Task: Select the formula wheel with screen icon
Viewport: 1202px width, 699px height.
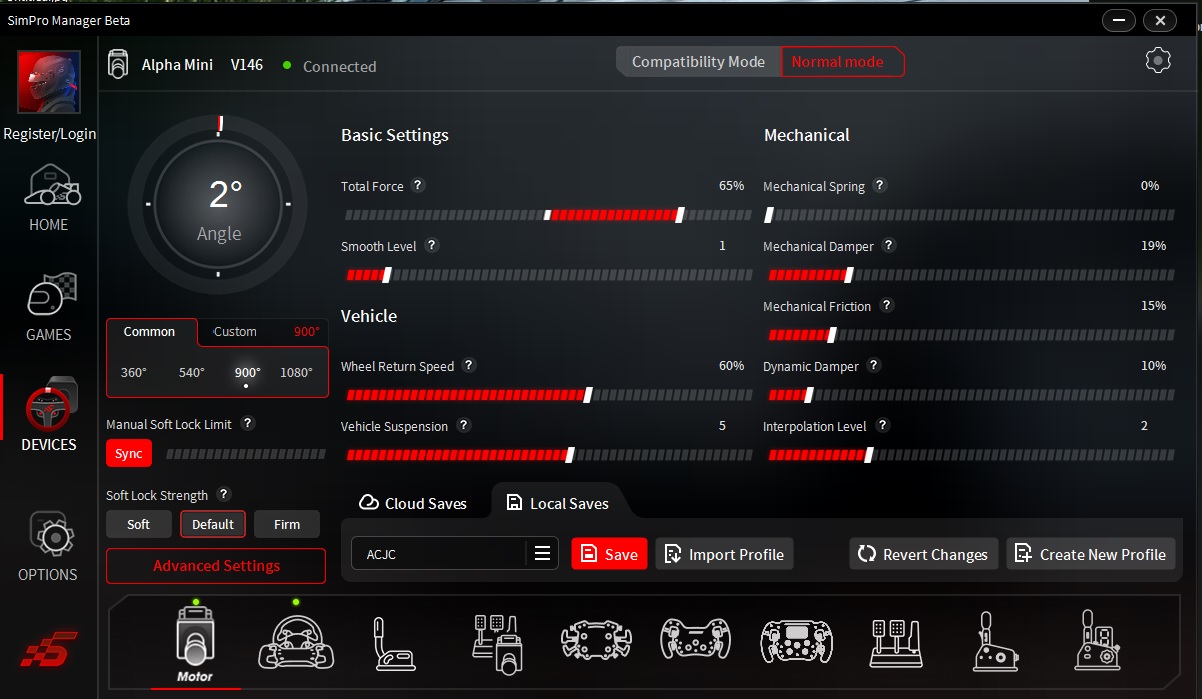Action: [x=797, y=640]
